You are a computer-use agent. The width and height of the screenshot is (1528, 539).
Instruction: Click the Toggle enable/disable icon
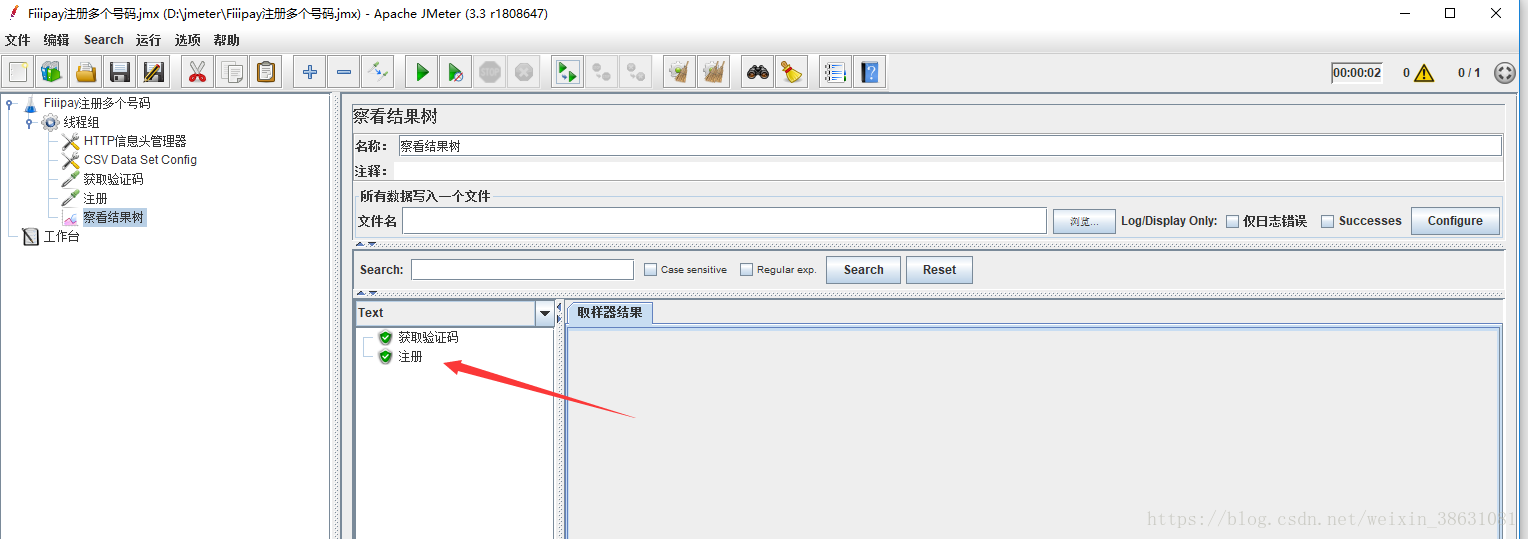377,72
